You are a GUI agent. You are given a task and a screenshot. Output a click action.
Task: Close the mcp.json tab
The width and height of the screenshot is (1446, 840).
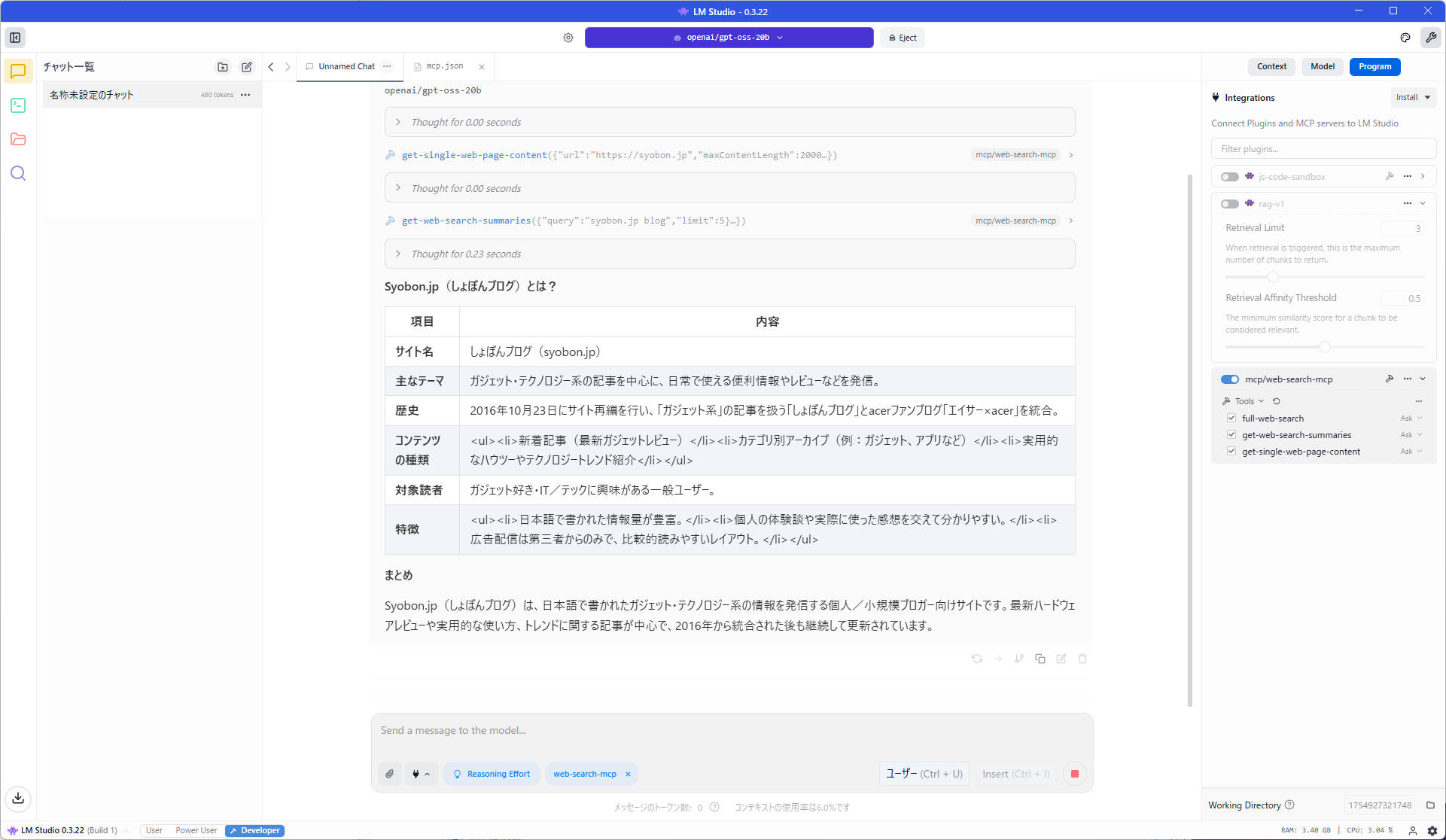pos(482,67)
